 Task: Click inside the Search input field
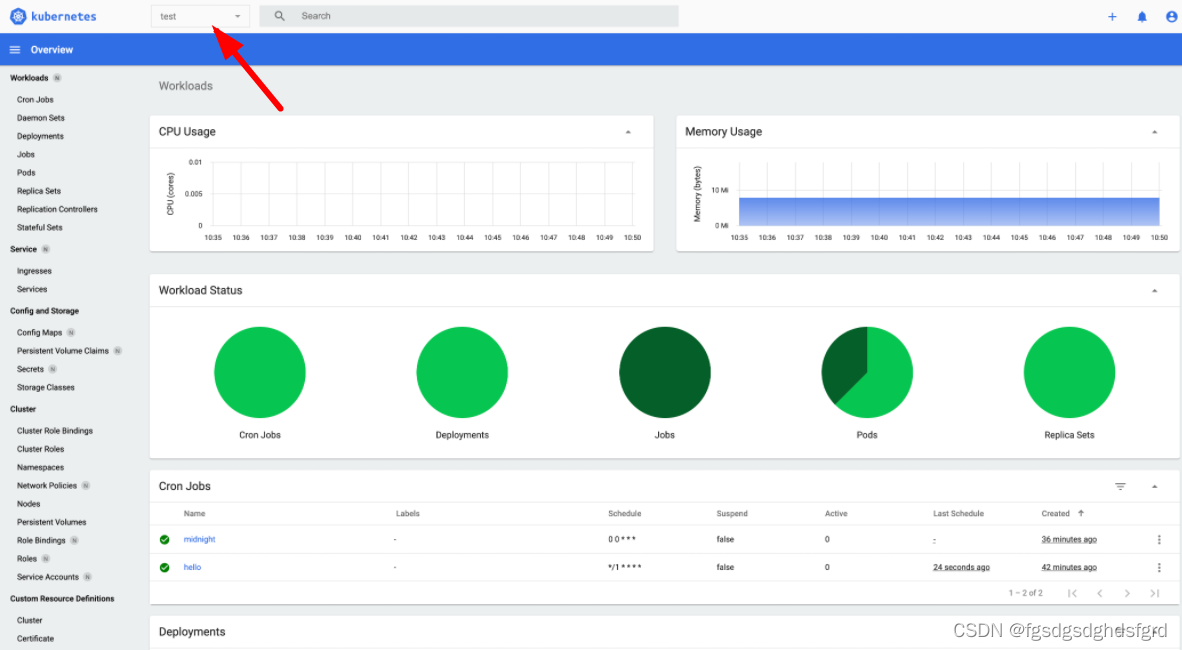click(469, 16)
